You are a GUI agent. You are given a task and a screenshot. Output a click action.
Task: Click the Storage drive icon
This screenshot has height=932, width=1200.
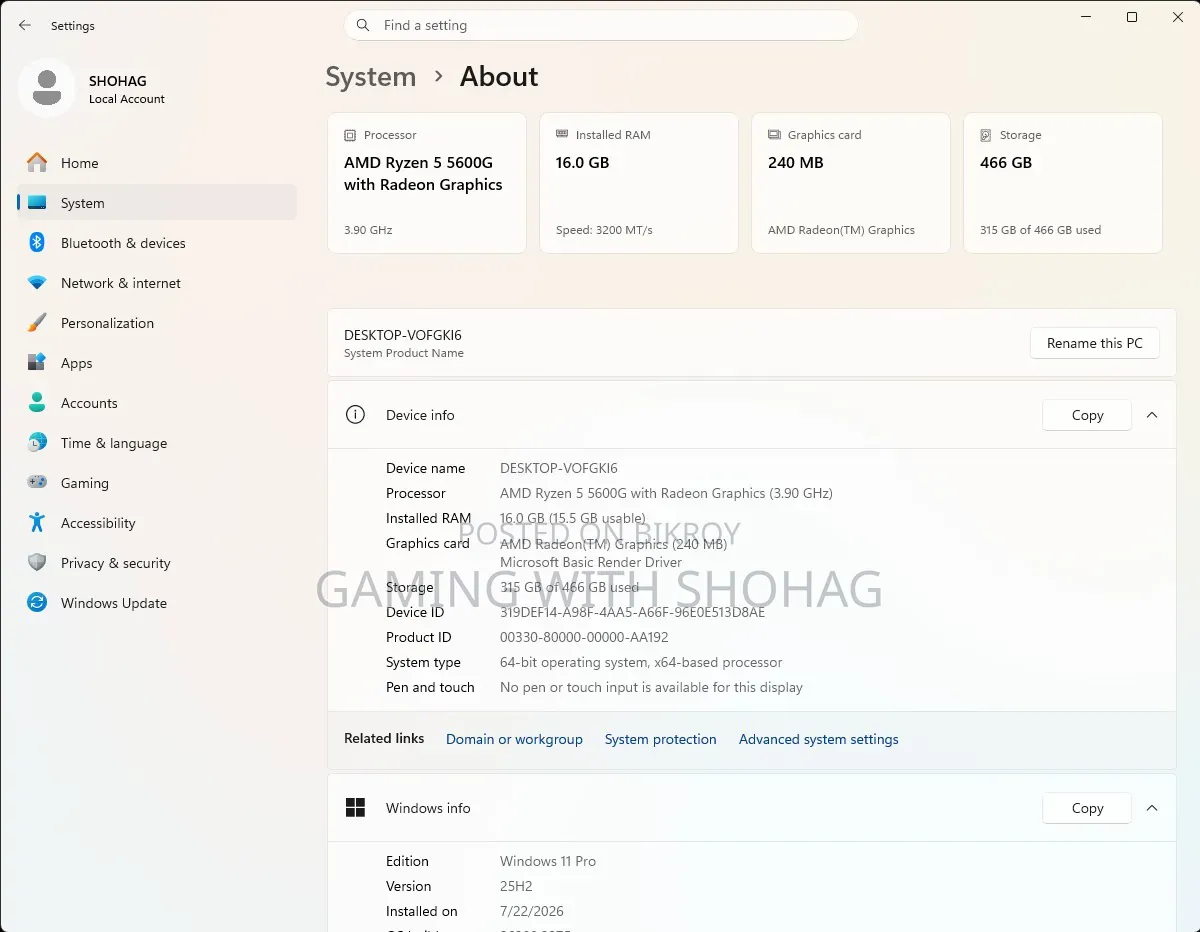pyautogui.click(x=986, y=135)
